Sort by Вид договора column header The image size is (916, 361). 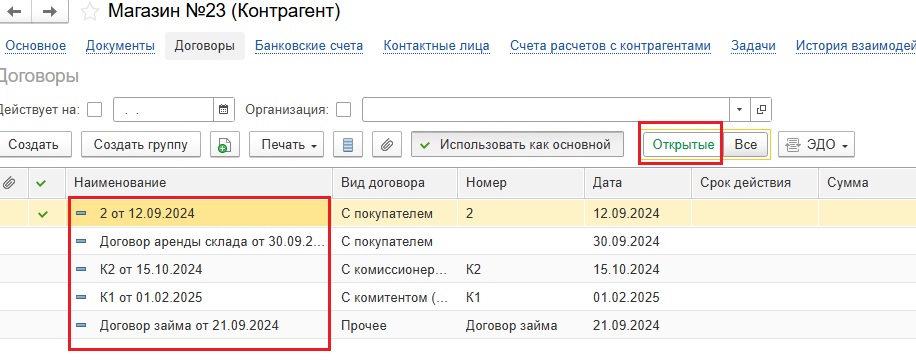coord(395,183)
